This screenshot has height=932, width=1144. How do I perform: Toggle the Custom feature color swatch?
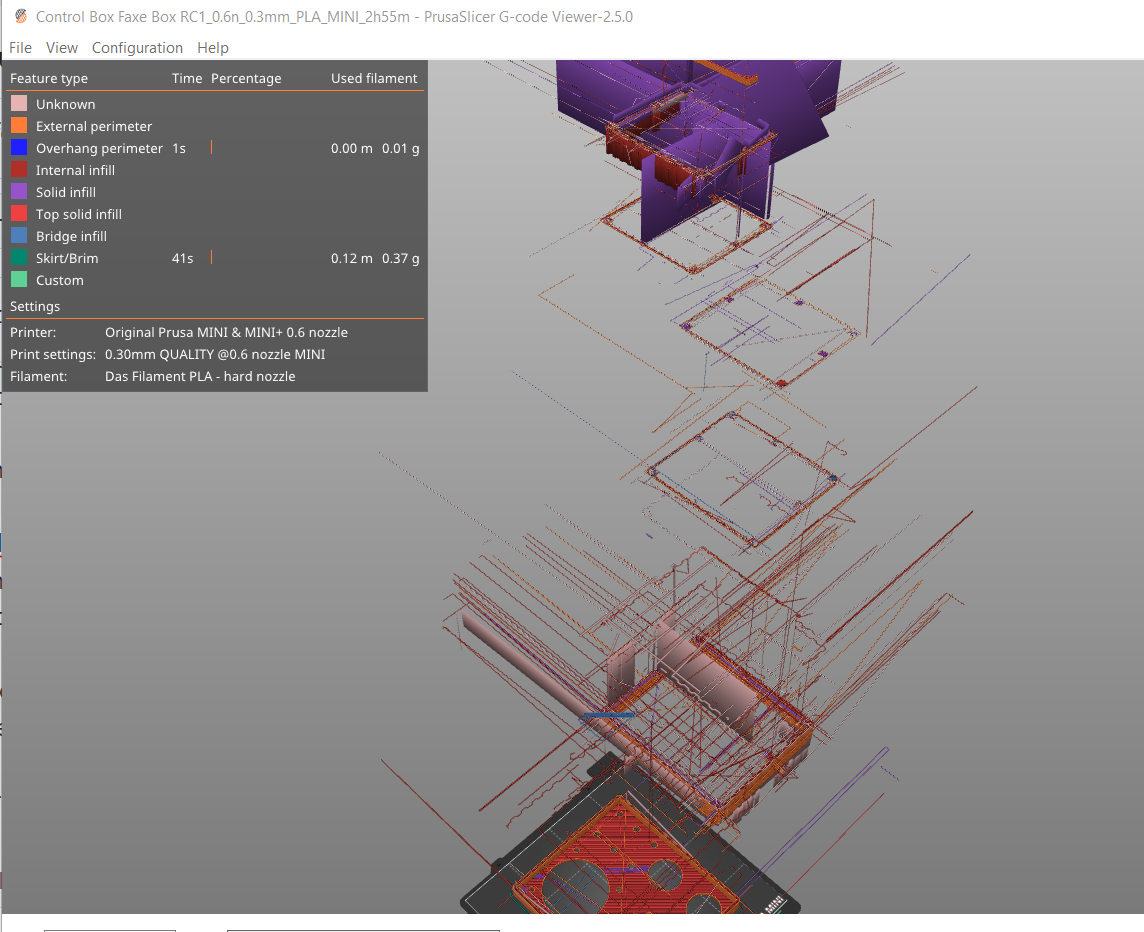tap(19, 279)
